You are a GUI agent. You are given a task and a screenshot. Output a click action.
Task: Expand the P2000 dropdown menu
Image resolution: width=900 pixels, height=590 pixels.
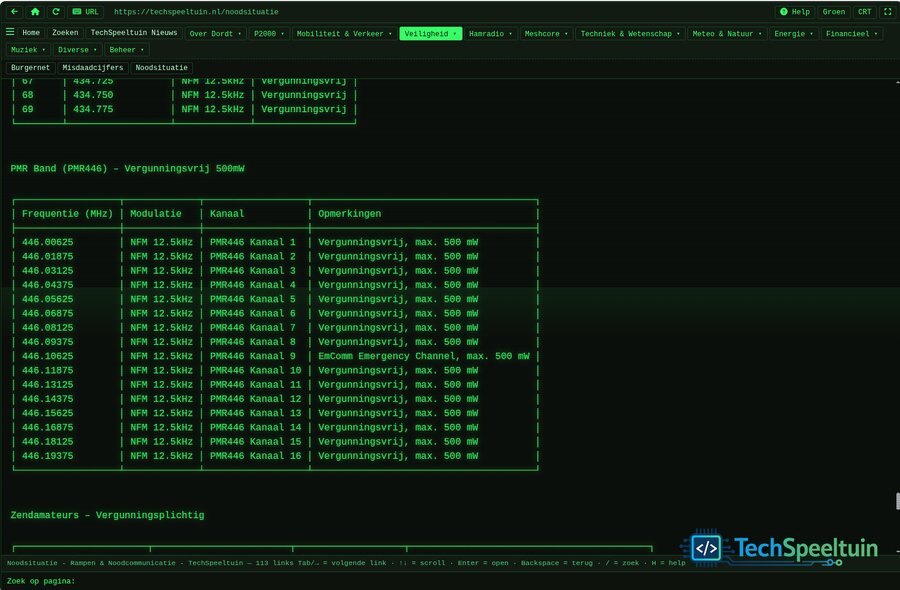tap(269, 34)
